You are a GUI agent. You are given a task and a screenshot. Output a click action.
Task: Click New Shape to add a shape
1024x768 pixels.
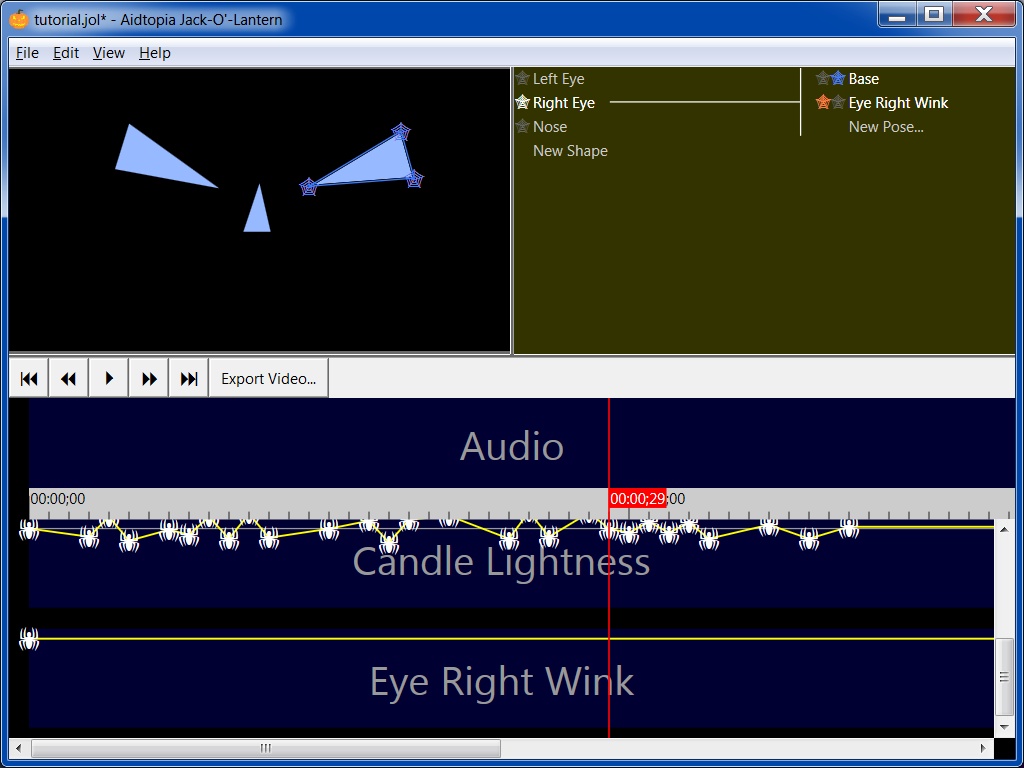570,151
